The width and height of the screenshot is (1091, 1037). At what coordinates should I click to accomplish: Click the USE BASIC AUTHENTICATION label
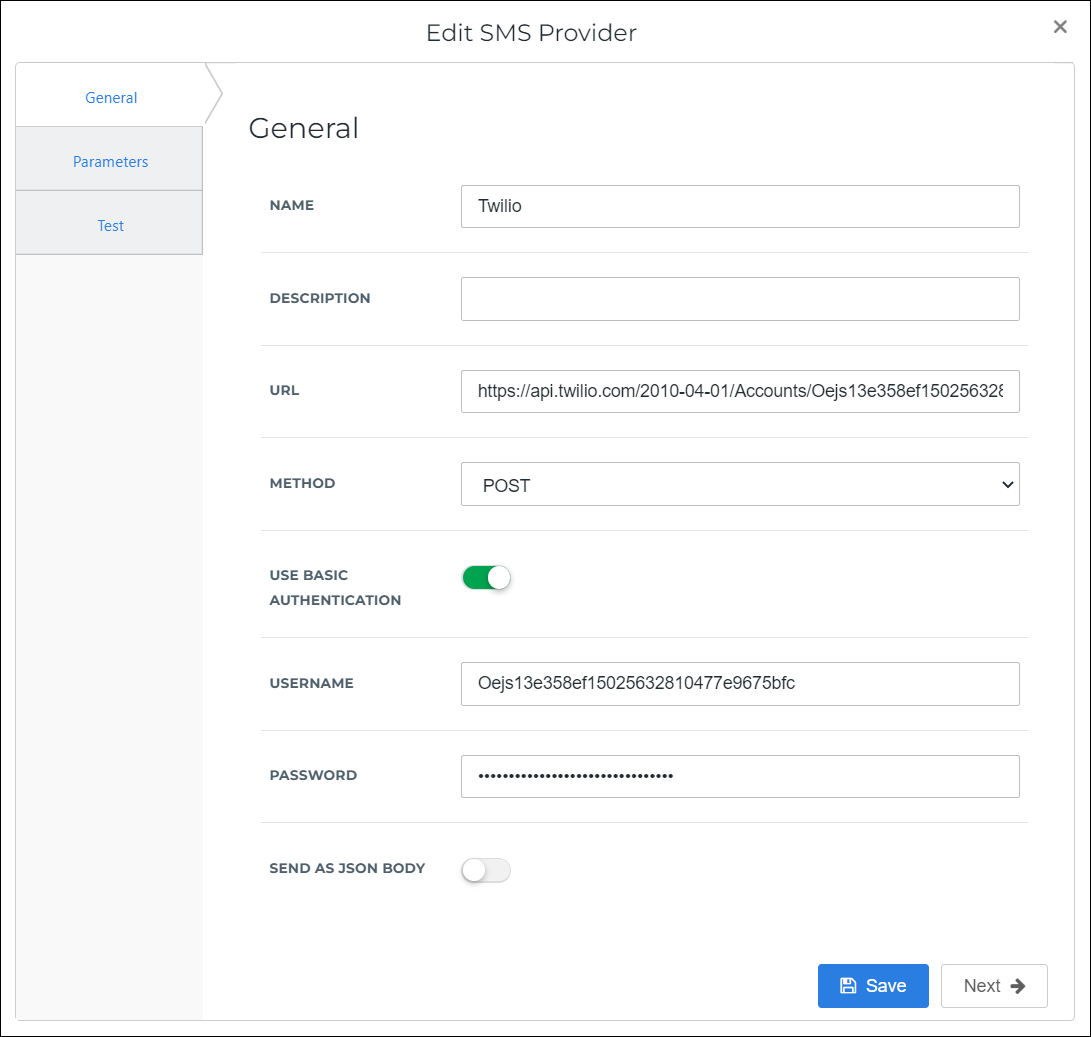[x=335, y=587]
